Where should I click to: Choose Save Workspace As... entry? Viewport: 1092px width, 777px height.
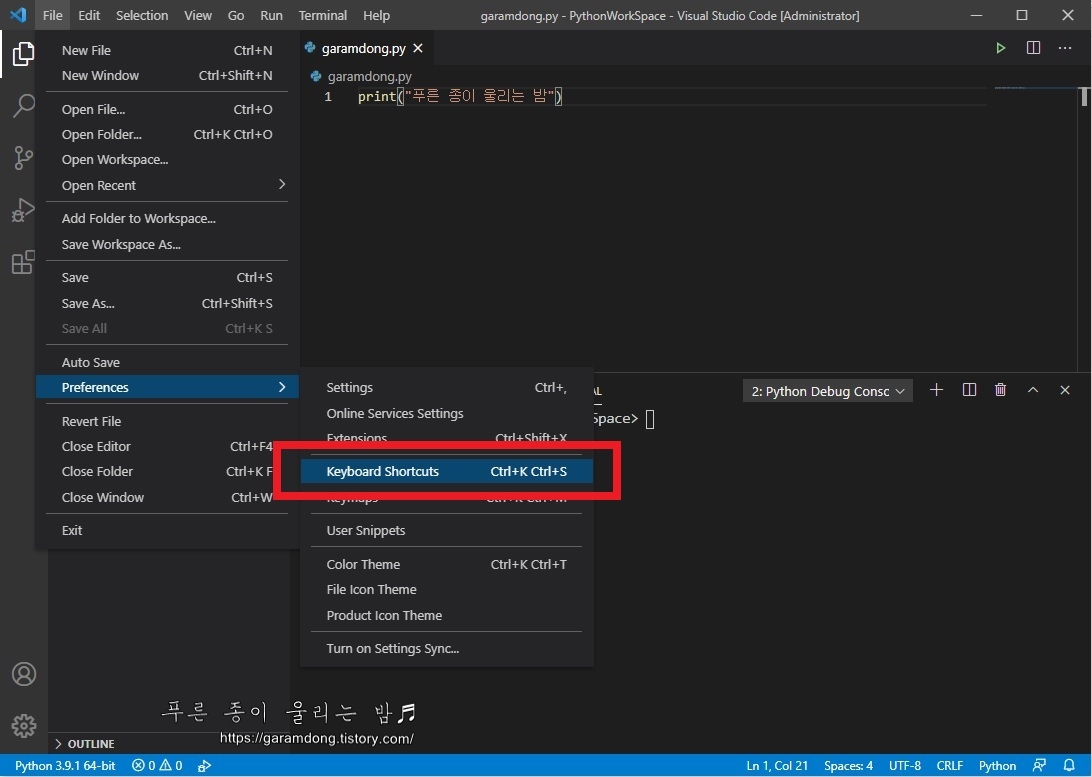167,244
